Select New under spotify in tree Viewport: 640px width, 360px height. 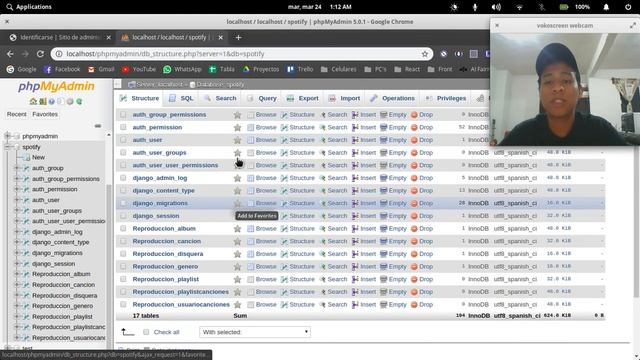click(38, 157)
